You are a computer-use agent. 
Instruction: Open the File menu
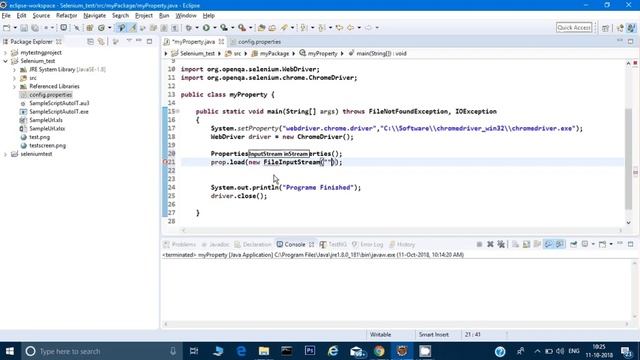tap(6, 16)
